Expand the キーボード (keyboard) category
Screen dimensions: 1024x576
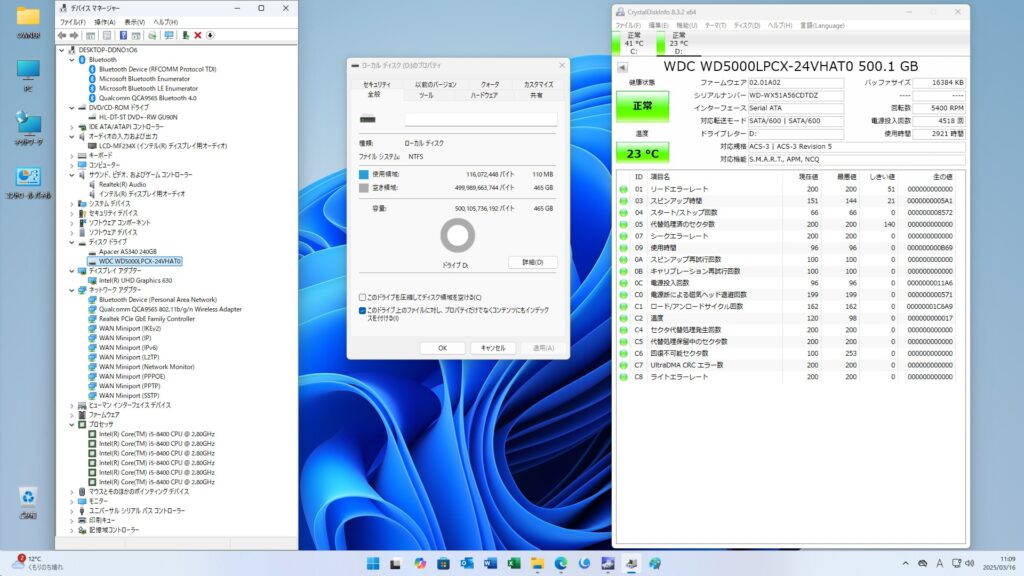pyautogui.click(x=72, y=155)
